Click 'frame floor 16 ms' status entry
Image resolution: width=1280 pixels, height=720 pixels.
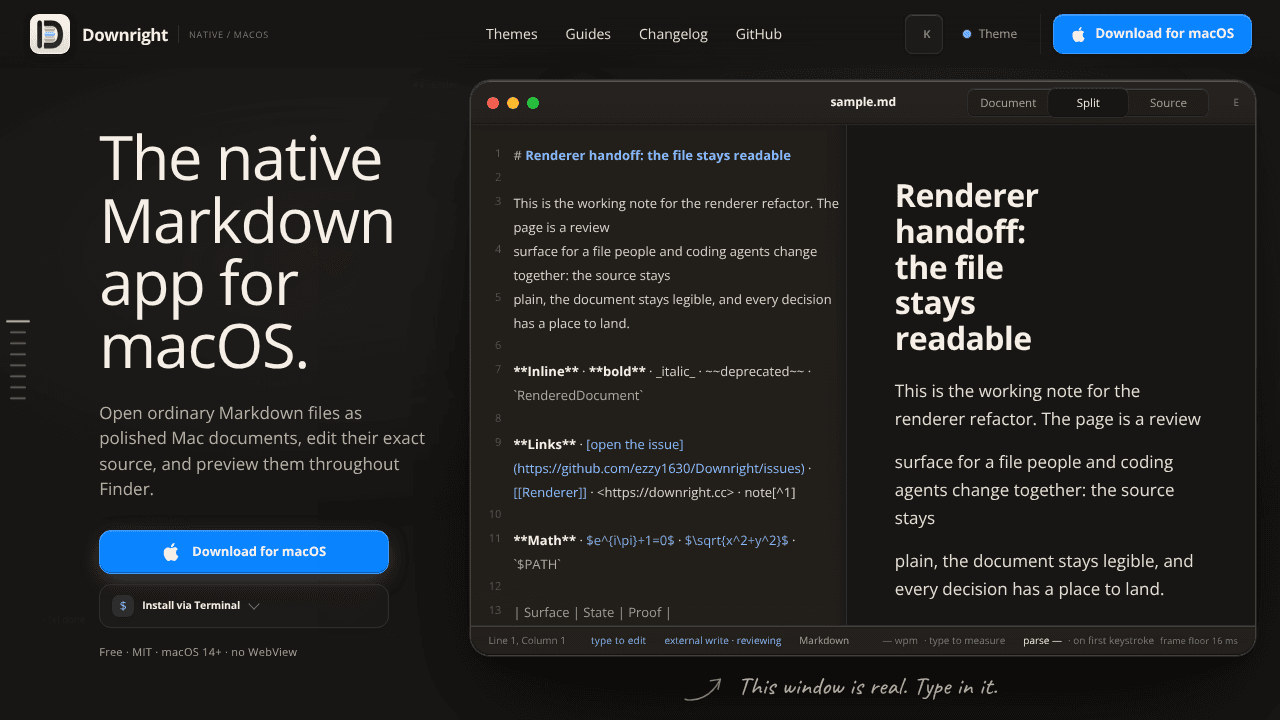1199,640
